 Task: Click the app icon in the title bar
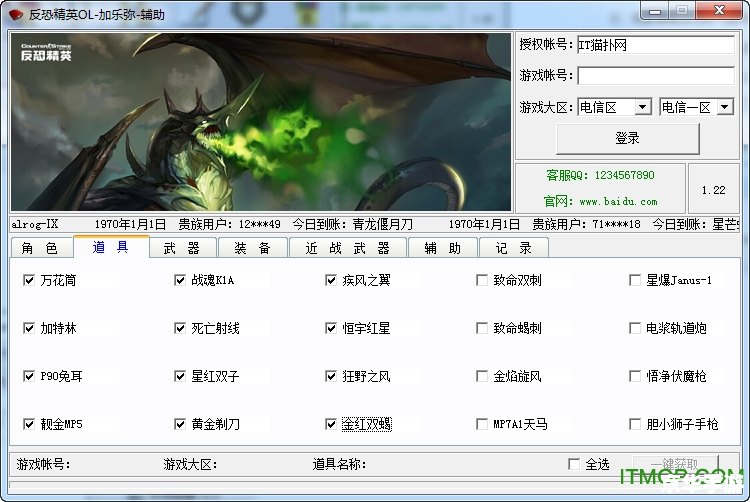pos(16,14)
